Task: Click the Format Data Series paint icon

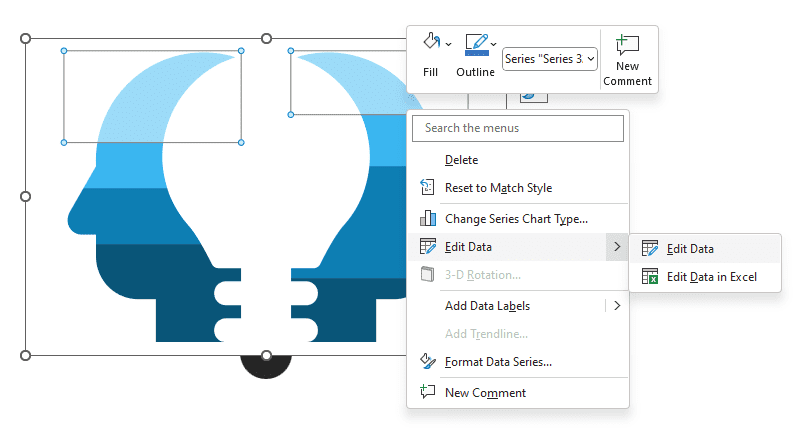Action: (428, 361)
